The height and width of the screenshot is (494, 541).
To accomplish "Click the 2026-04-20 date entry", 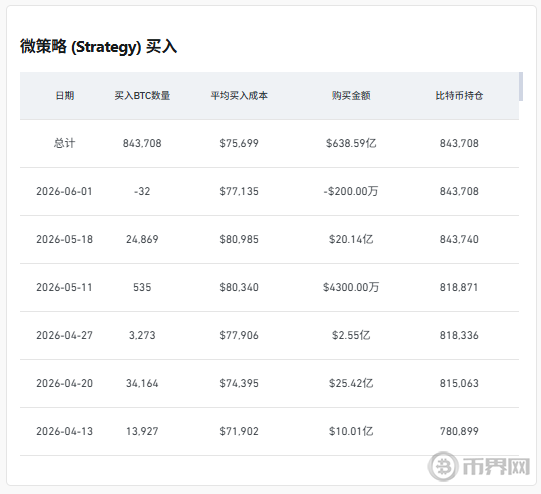I will pyautogui.click(x=65, y=383).
